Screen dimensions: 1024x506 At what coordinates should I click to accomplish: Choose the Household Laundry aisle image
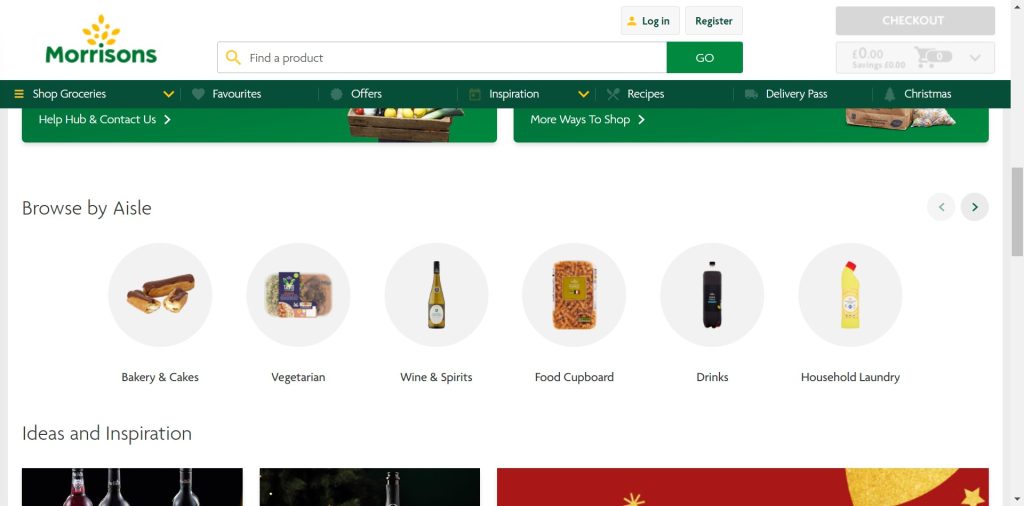[x=850, y=295]
